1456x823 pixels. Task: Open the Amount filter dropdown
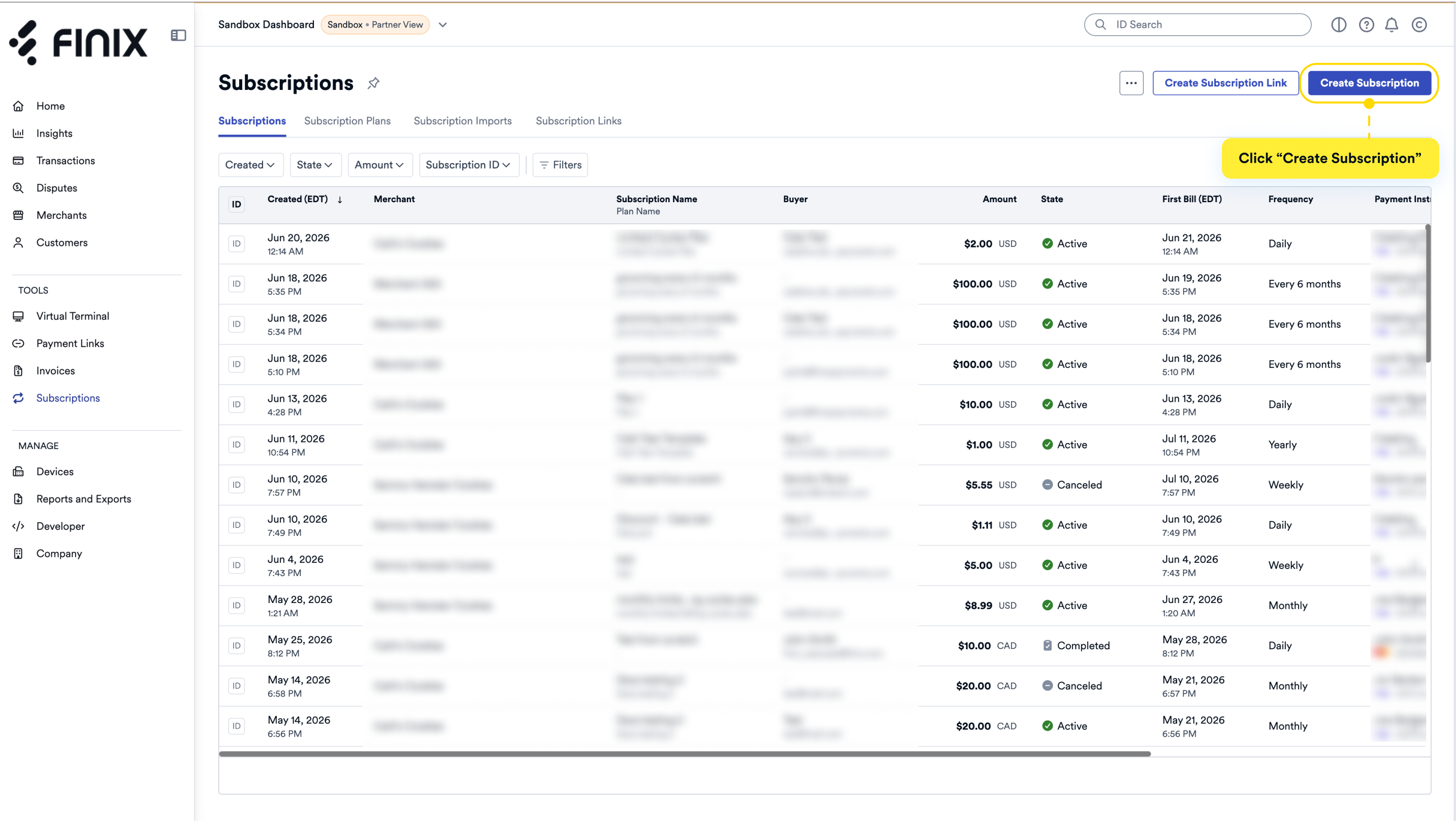(379, 165)
